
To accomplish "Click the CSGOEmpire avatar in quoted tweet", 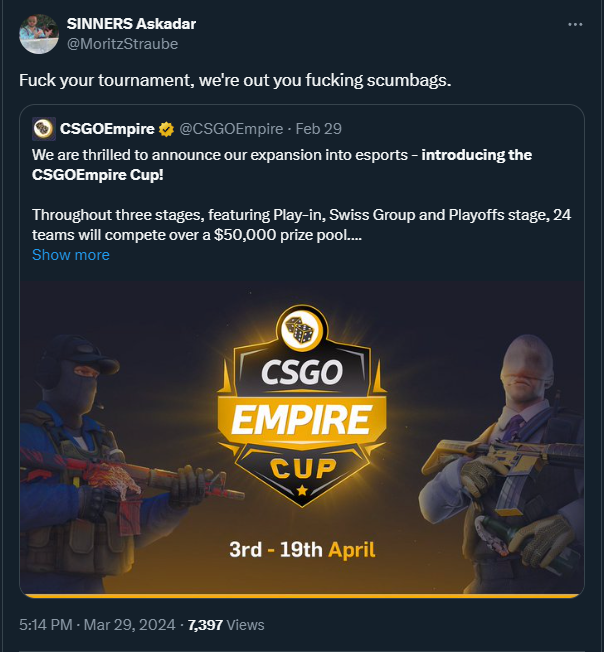I will coord(43,128).
